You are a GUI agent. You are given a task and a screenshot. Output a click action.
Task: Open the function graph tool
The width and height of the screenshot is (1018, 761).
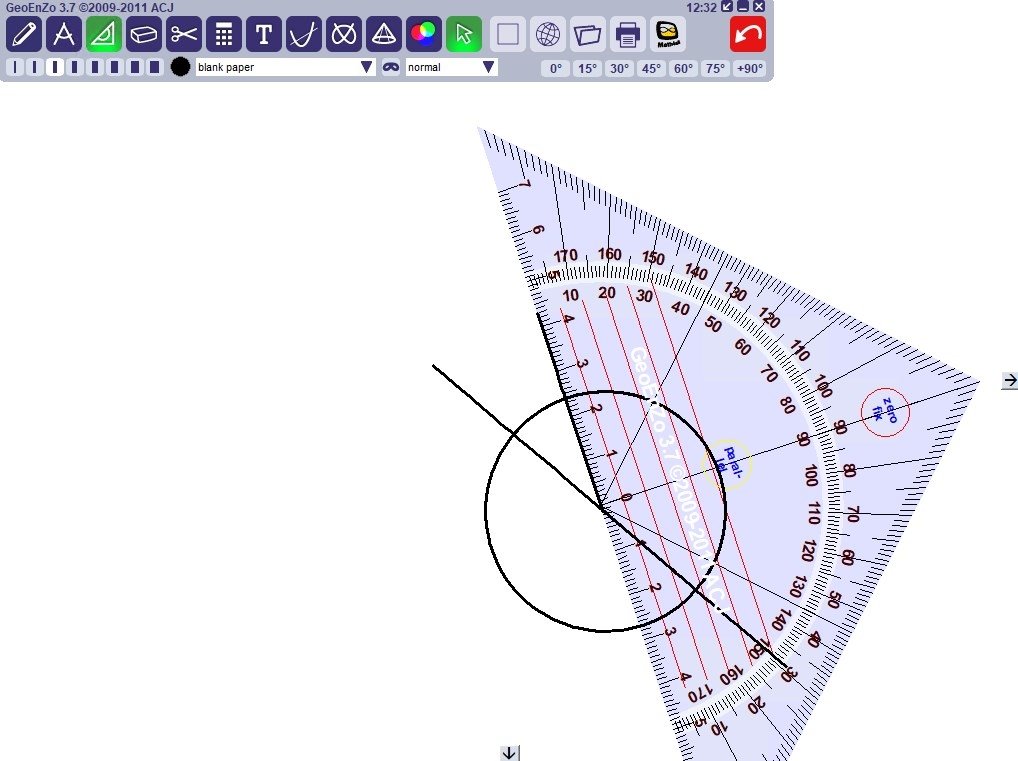[304, 34]
